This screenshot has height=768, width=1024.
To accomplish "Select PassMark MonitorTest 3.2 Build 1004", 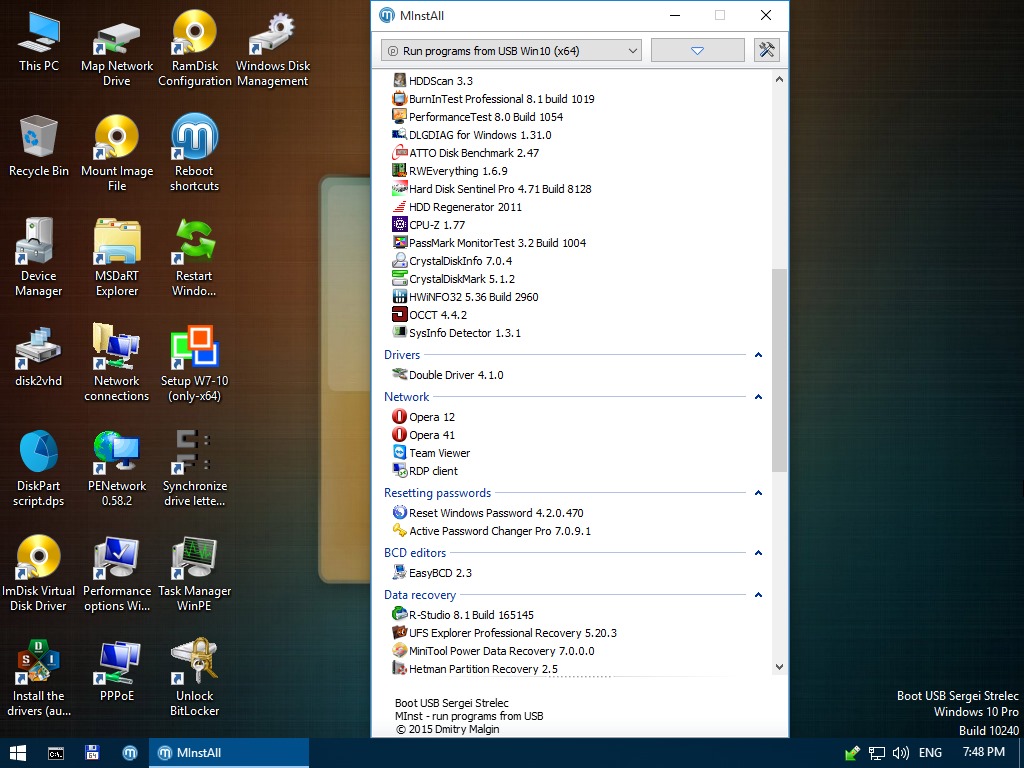I will pyautogui.click(x=489, y=243).
